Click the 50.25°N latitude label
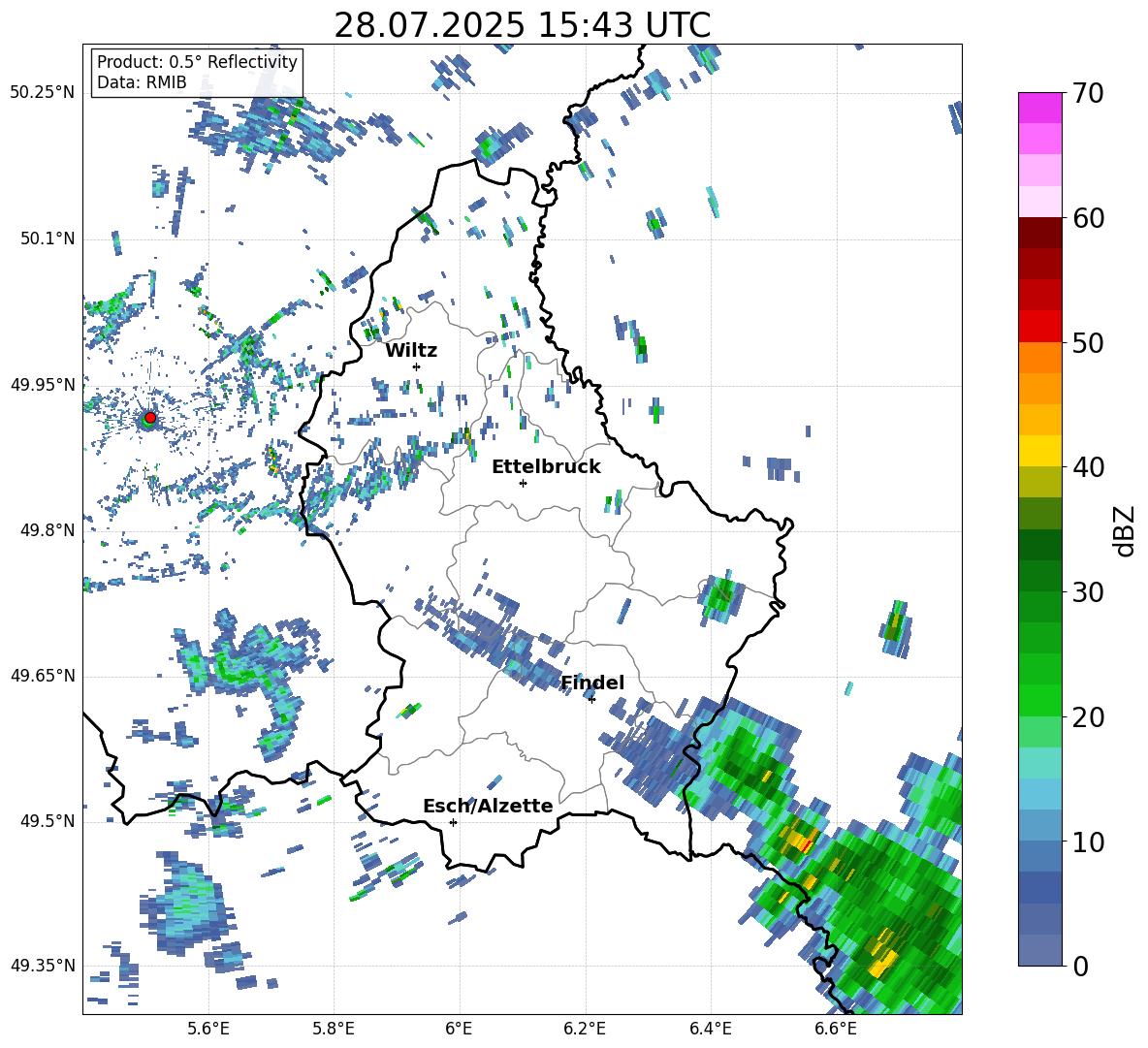This screenshot has width=1148, height=1048. (43, 93)
